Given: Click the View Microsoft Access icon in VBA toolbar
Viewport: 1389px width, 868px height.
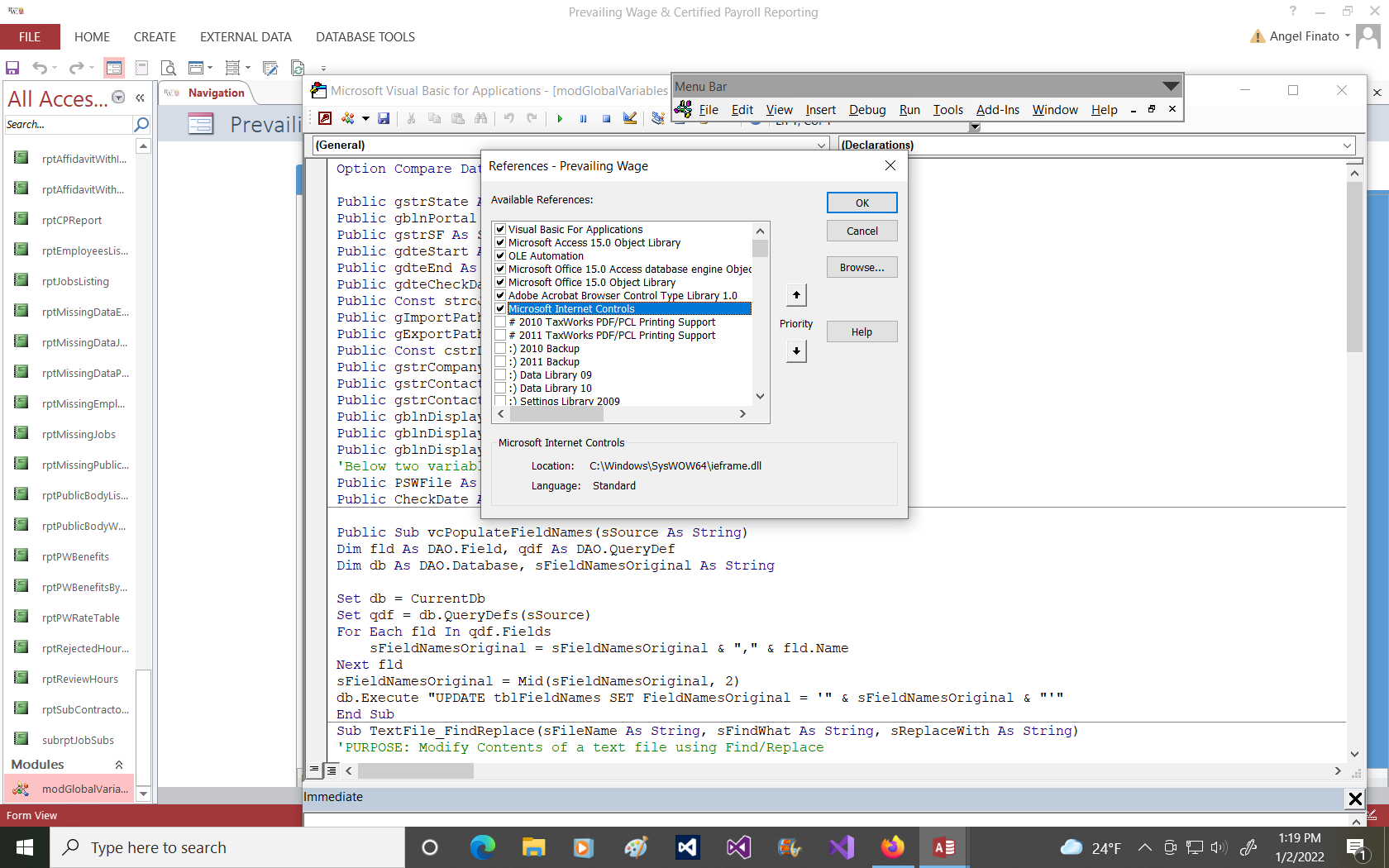Looking at the screenshot, I should tap(325, 118).
